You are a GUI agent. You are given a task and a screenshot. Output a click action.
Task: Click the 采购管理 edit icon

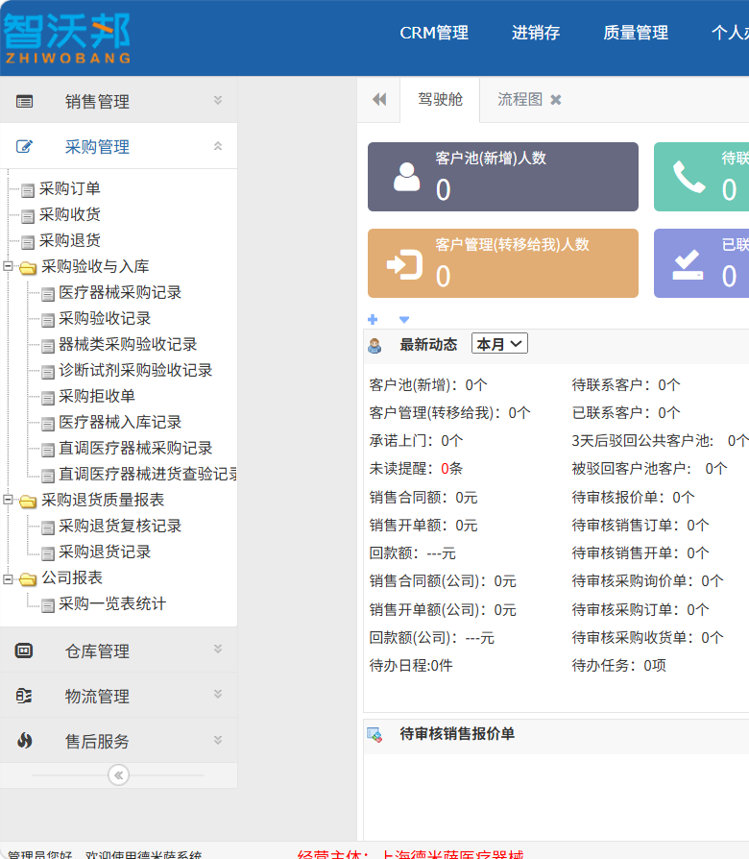tap(24, 147)
